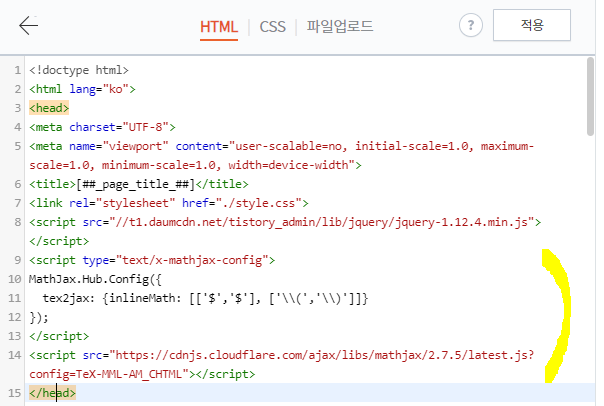Viewport: 604px width, 406px height.
Task: Click line number 14 in the gutter
Action: 15,355
